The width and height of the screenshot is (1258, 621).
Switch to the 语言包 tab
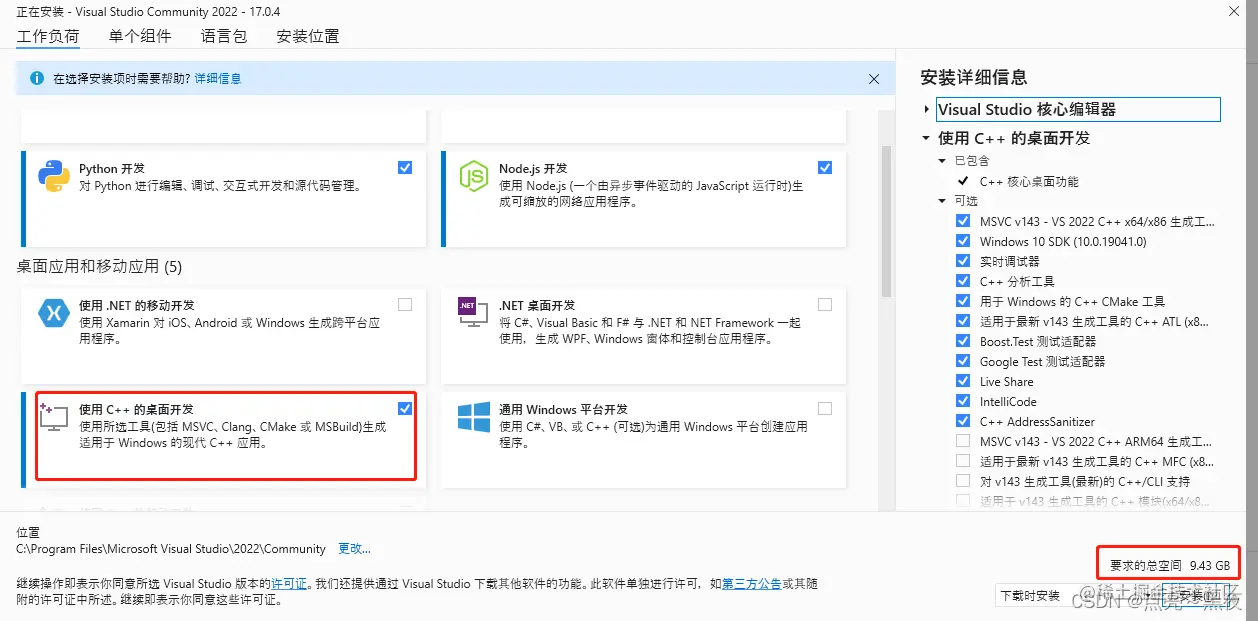[x=224, y=36]
